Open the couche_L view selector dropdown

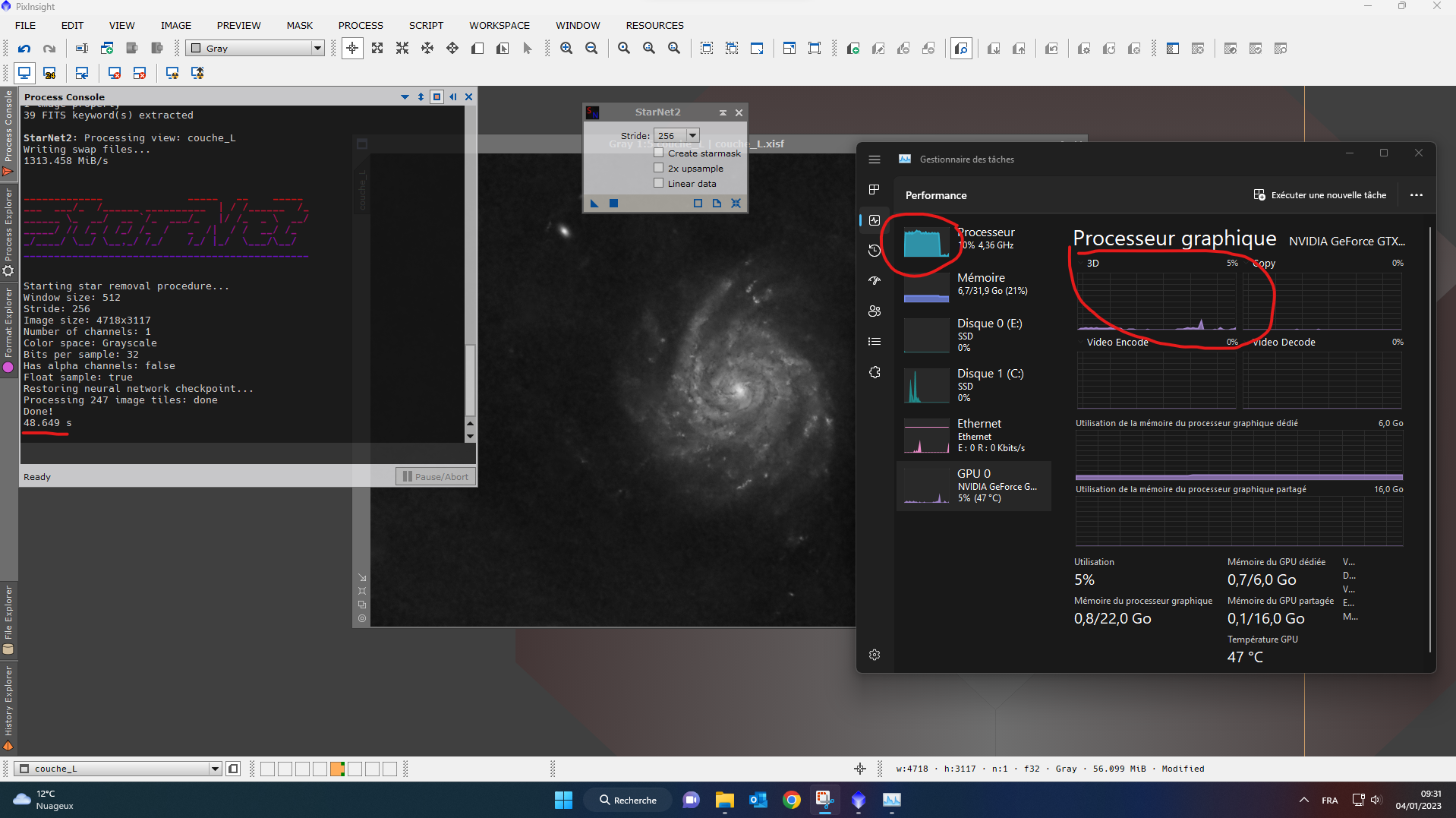118,769
